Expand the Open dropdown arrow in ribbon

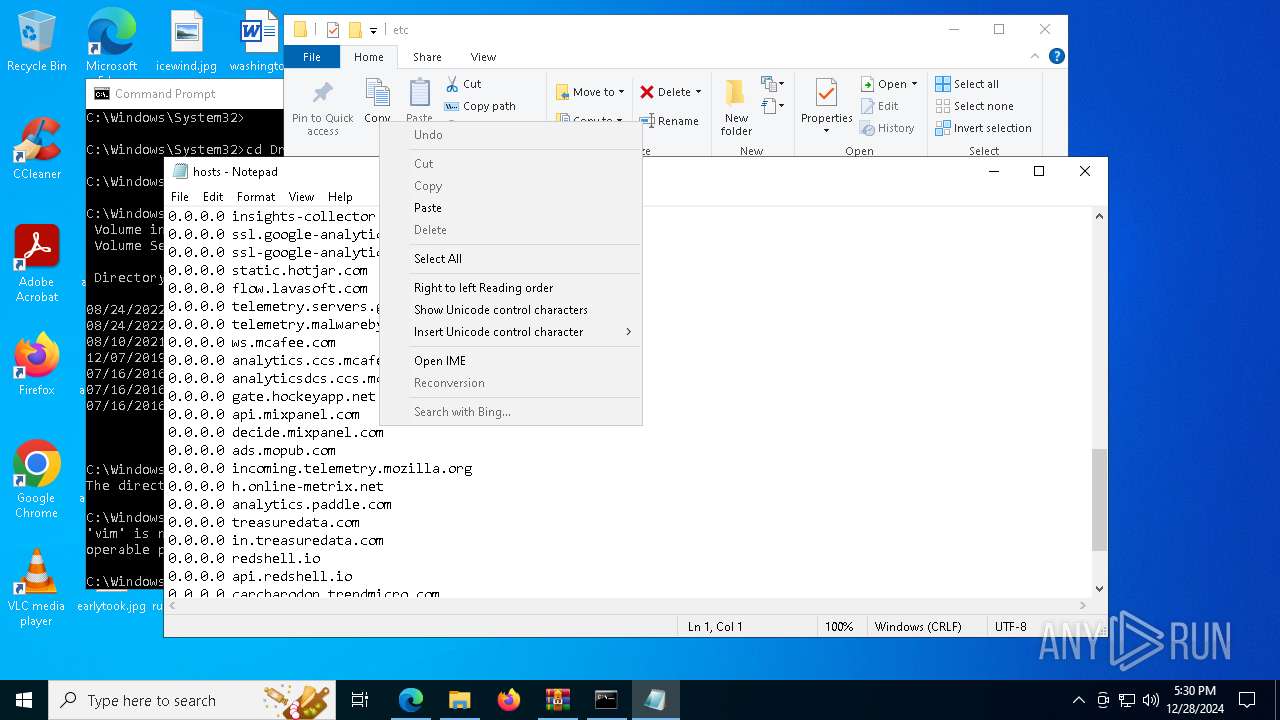click(914, 84)
